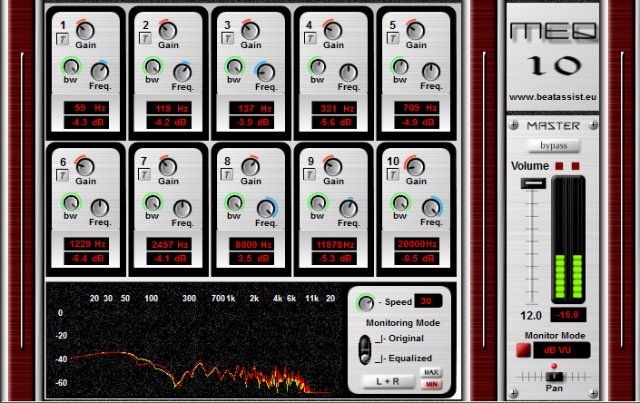This screenshot has height=403, width=640.
Task: Click the master bypass button
Action: [x=554, y=145]
